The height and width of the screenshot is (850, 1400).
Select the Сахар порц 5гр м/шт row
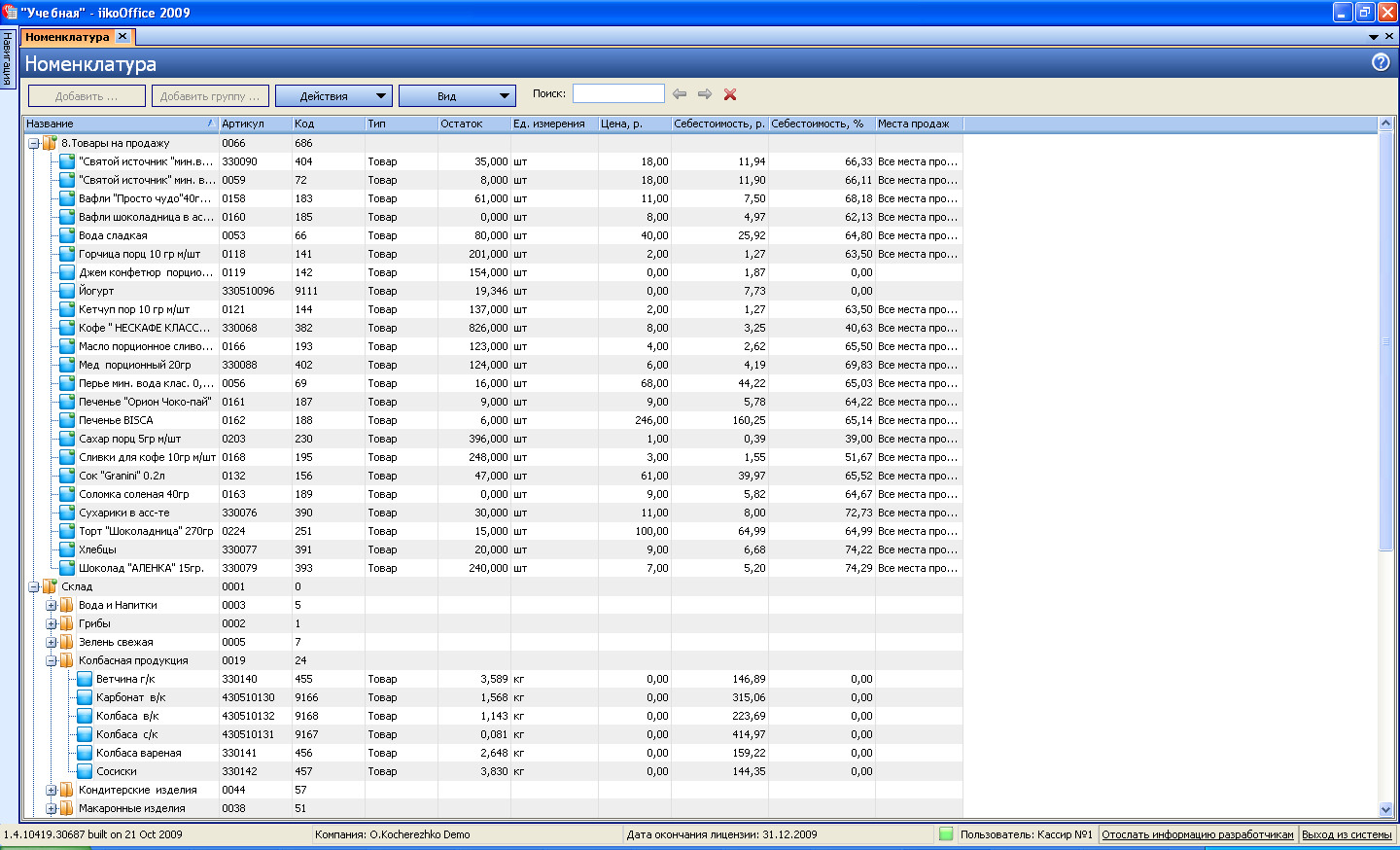click(493, 439)
